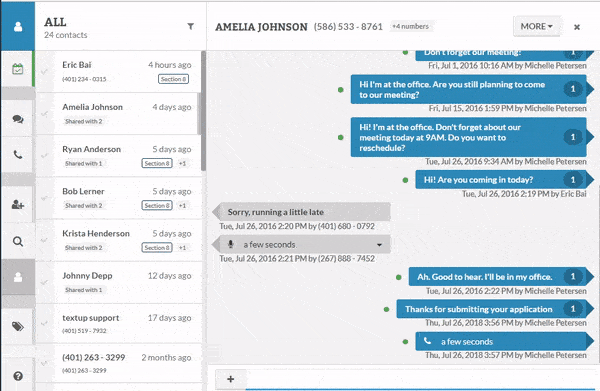Screen dimensions: 600x391
Task: Open the calendar check icon in sidebar
Action: [18, 69]
